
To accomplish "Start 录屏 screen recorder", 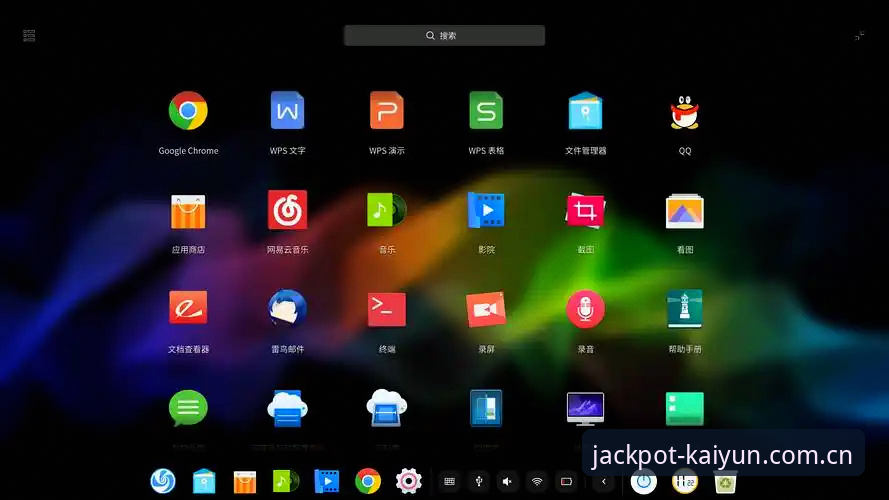I will [486, 310].
